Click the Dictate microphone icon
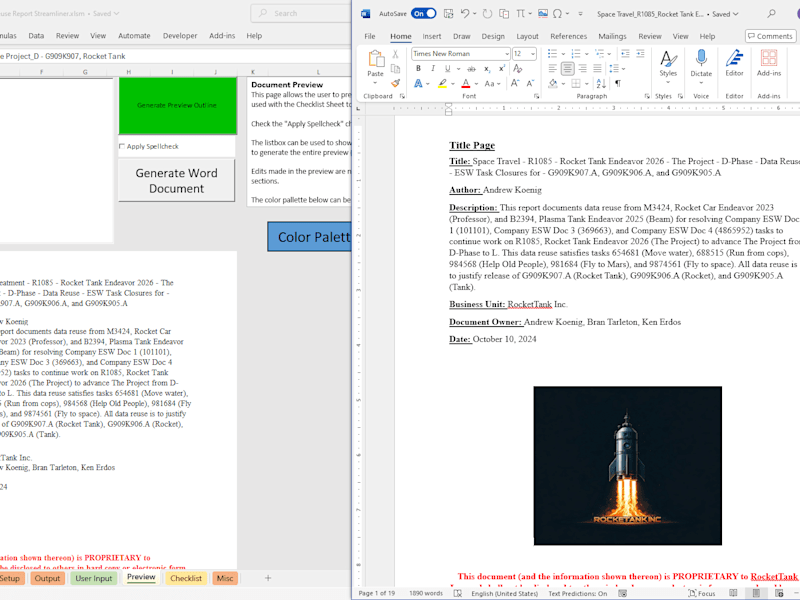 coord(701,58)
